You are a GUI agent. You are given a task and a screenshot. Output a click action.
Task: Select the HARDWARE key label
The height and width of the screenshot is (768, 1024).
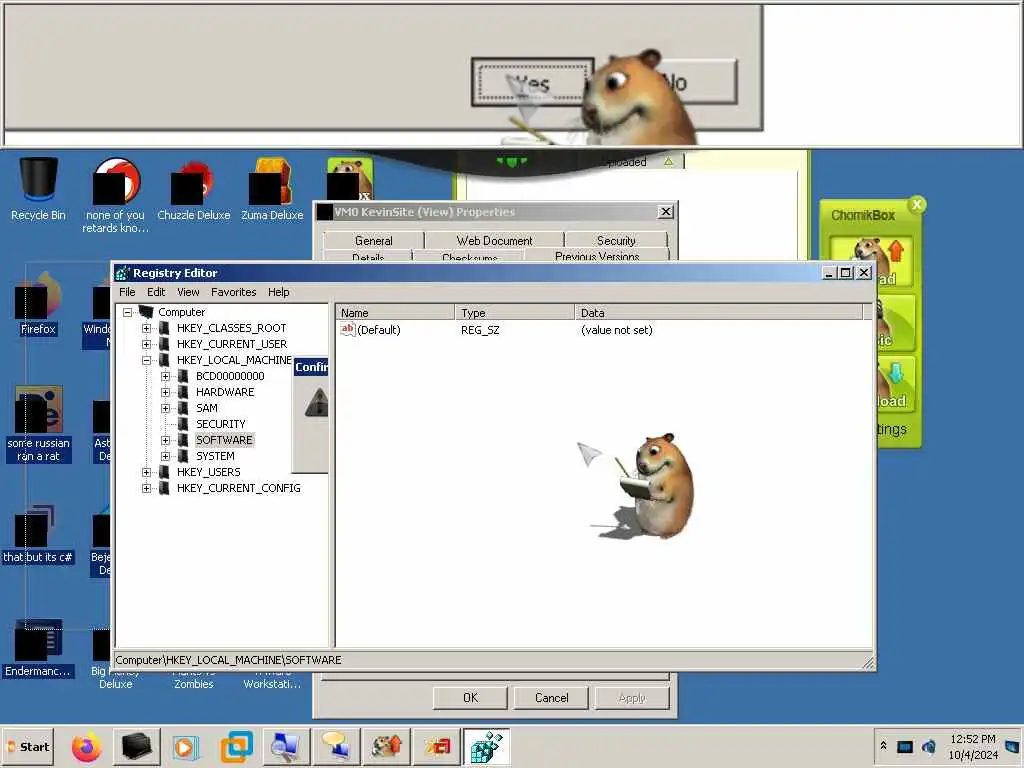coord(225,392)
